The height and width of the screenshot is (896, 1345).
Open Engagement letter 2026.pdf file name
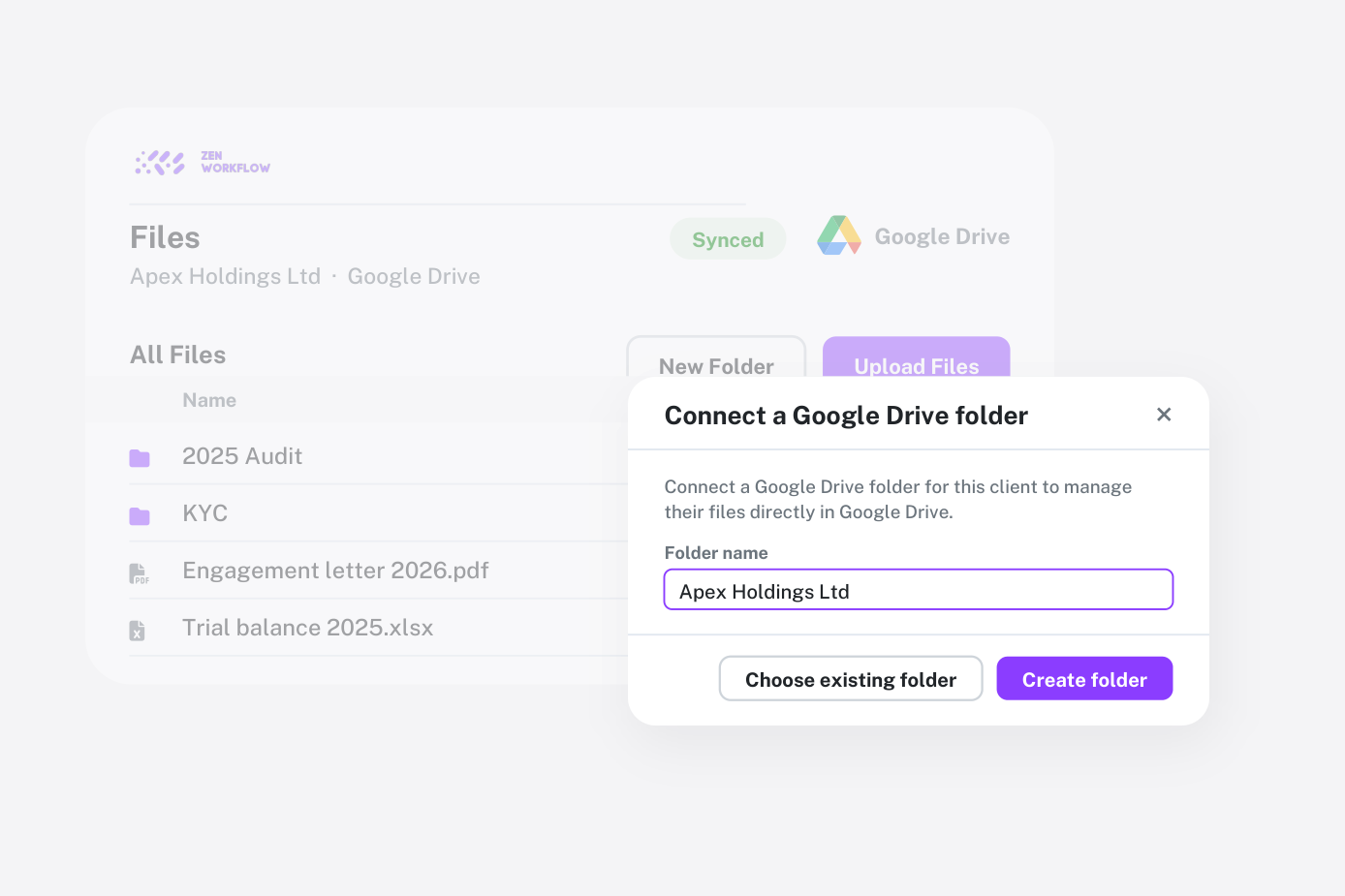tap(335, 571)
